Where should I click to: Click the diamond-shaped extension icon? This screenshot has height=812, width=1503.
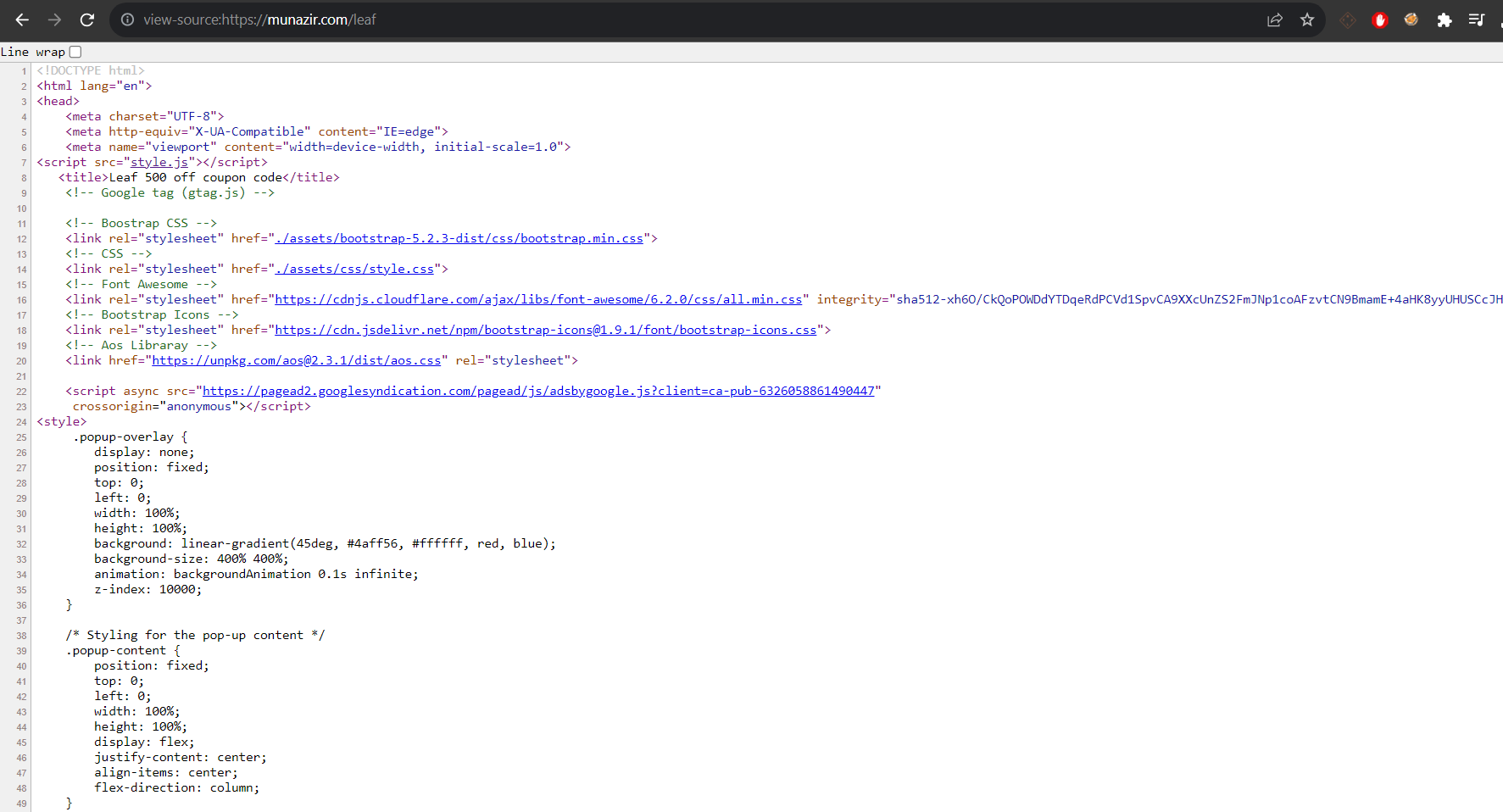1347,19
